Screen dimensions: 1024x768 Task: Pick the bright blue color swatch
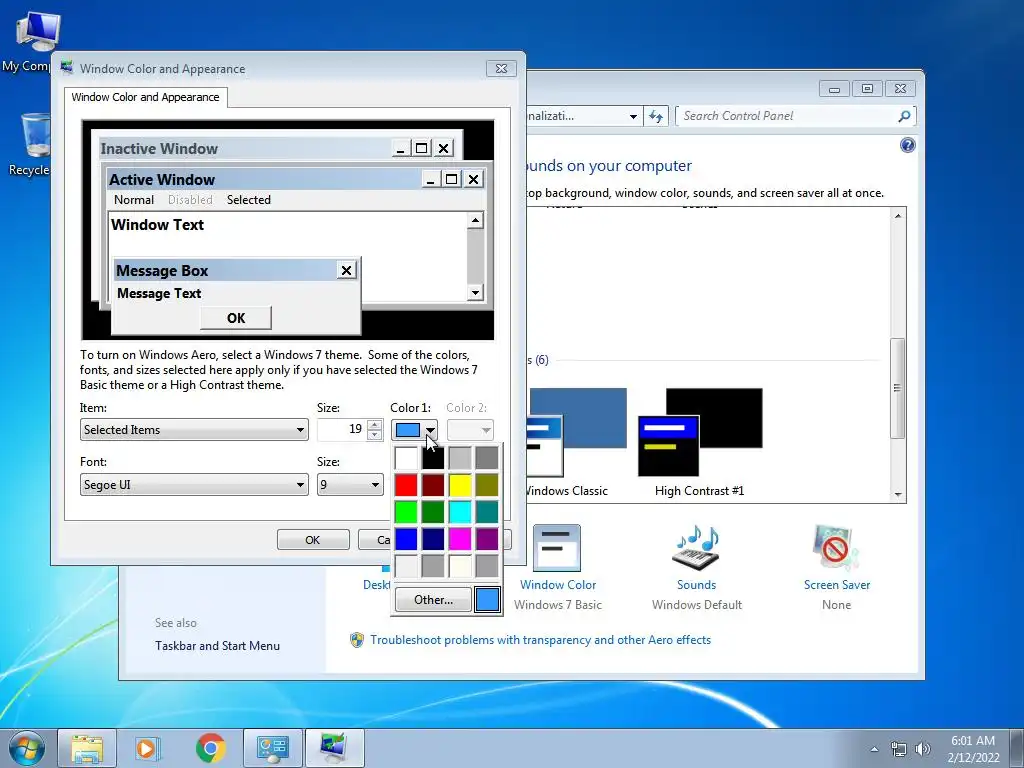click(x=406, y=539)
